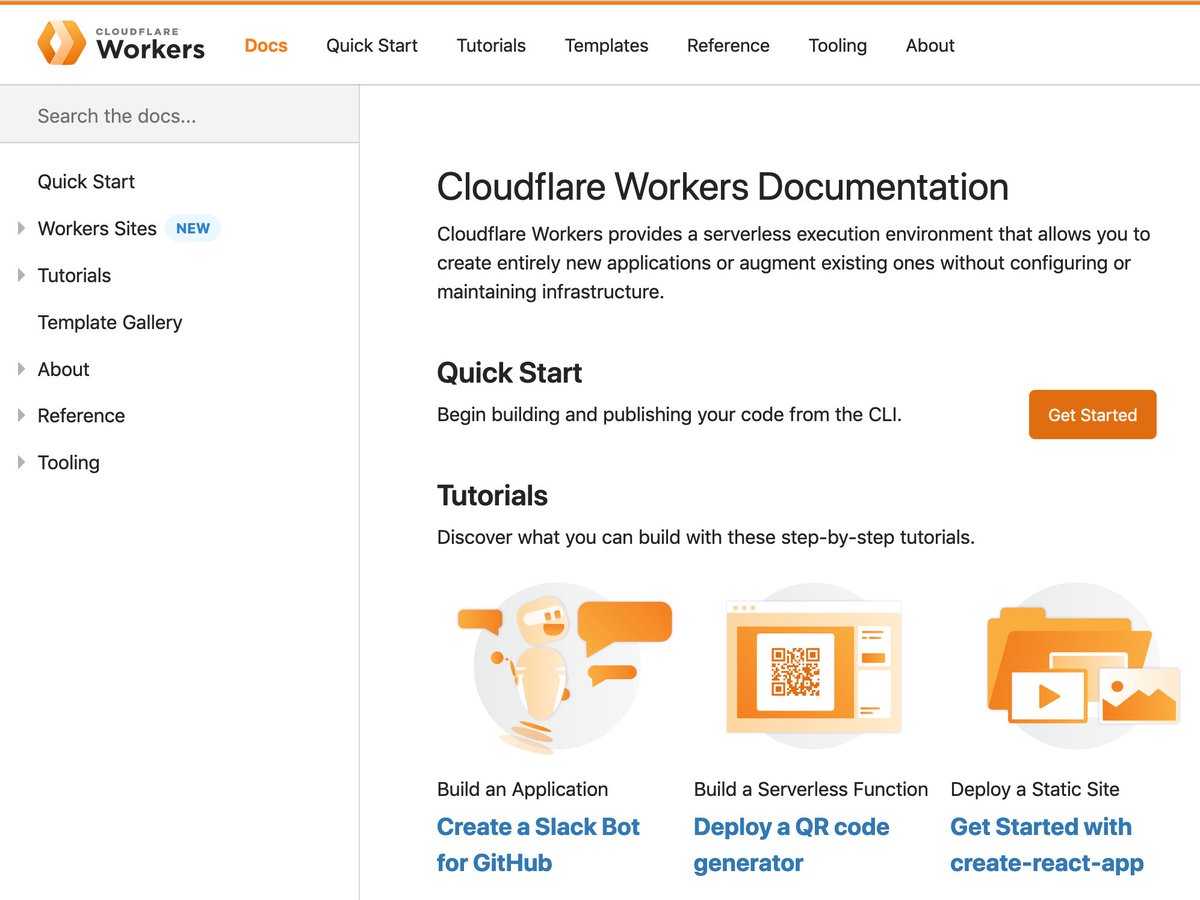Image resolution: width=1200 pixels, height=900 pixels.
Task: Open Workers Sites sidebar entry
Action: (97, 228)
